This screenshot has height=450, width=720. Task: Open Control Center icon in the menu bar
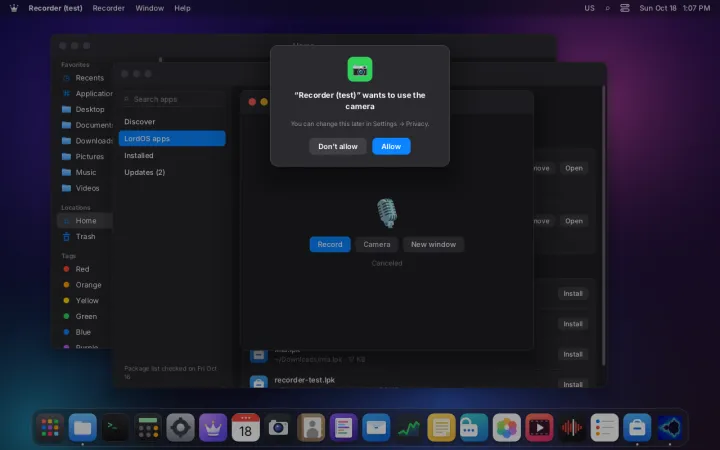[624, 8]
